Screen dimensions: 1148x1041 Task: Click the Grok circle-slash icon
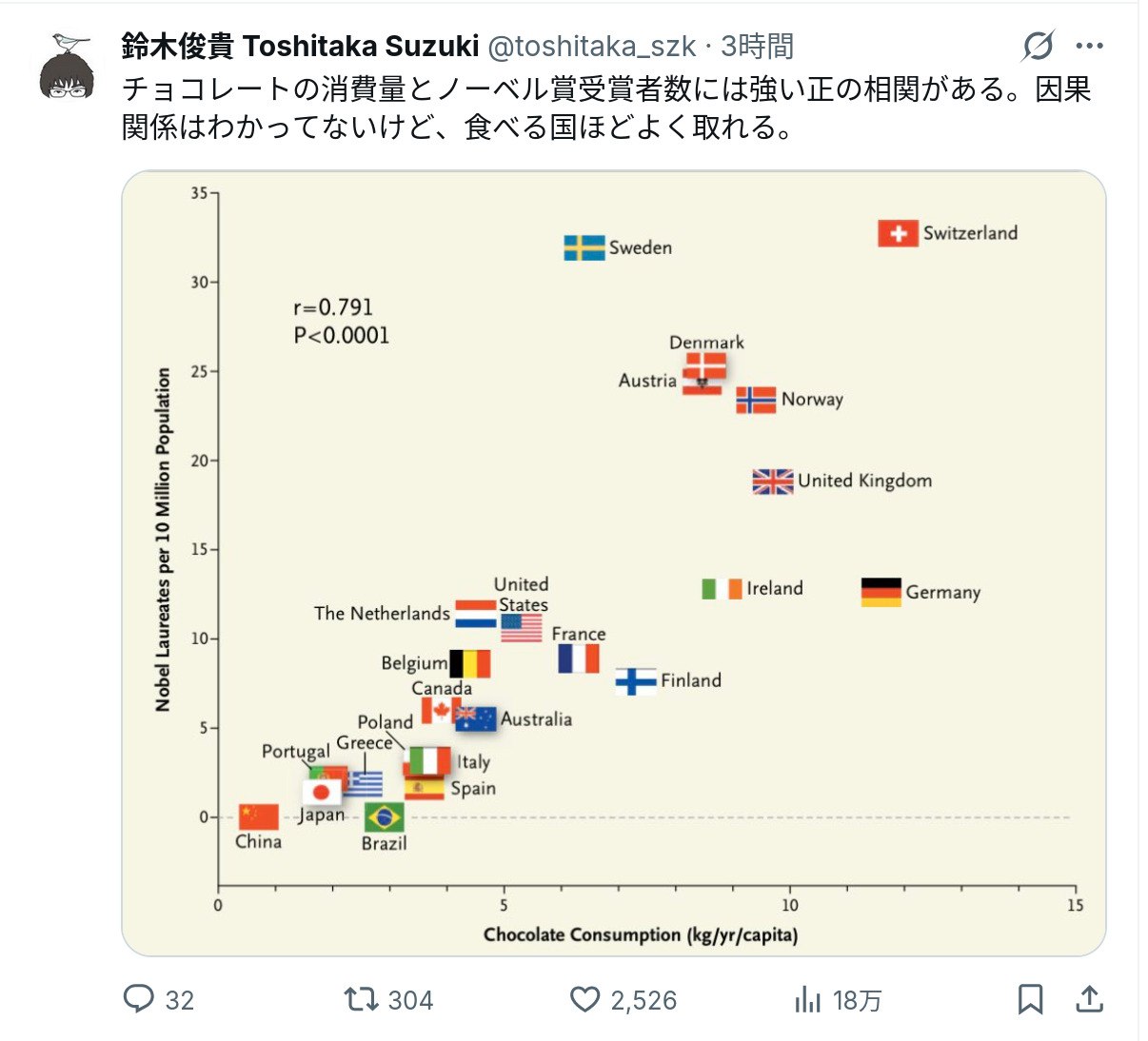[1038, 46]
